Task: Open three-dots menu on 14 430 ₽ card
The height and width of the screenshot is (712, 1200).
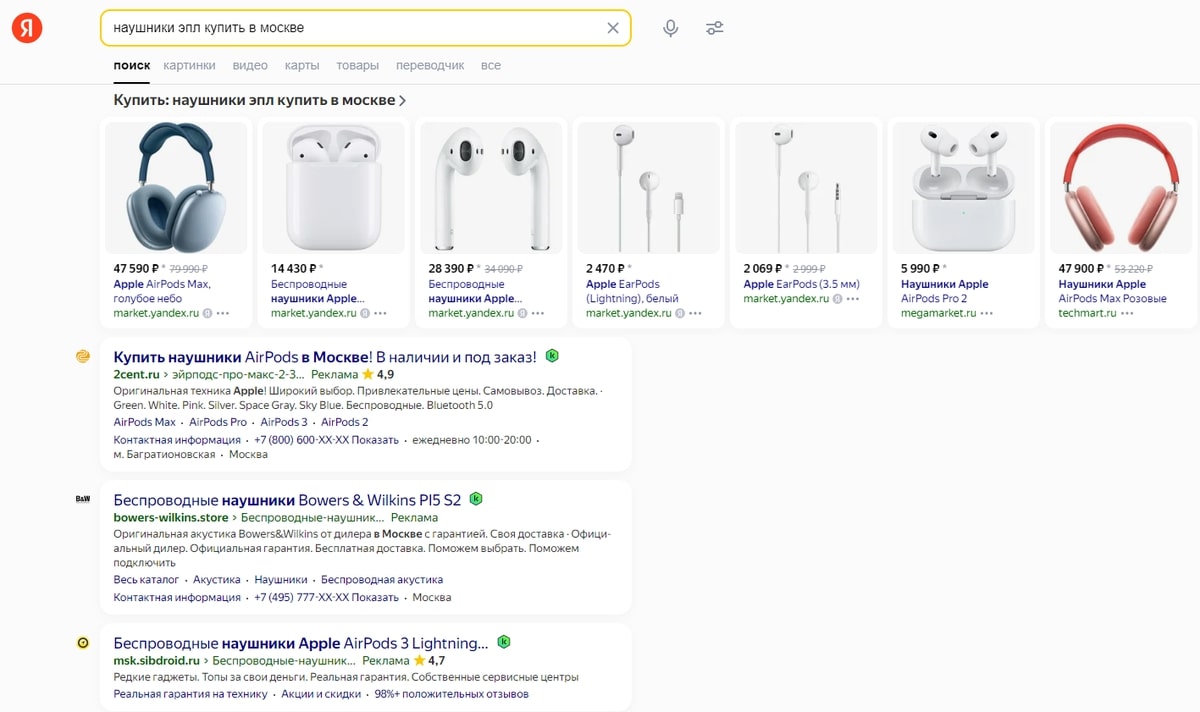Action: [380, 313]
